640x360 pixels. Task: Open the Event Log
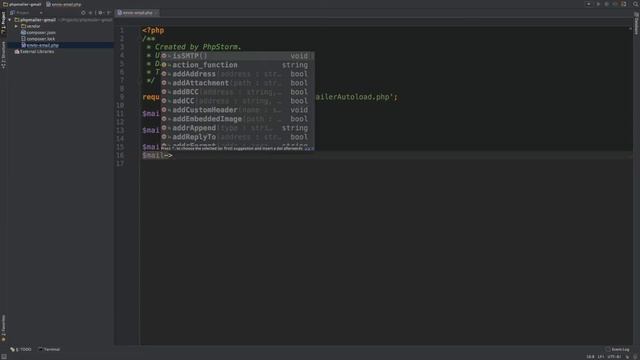coord(617,349)
